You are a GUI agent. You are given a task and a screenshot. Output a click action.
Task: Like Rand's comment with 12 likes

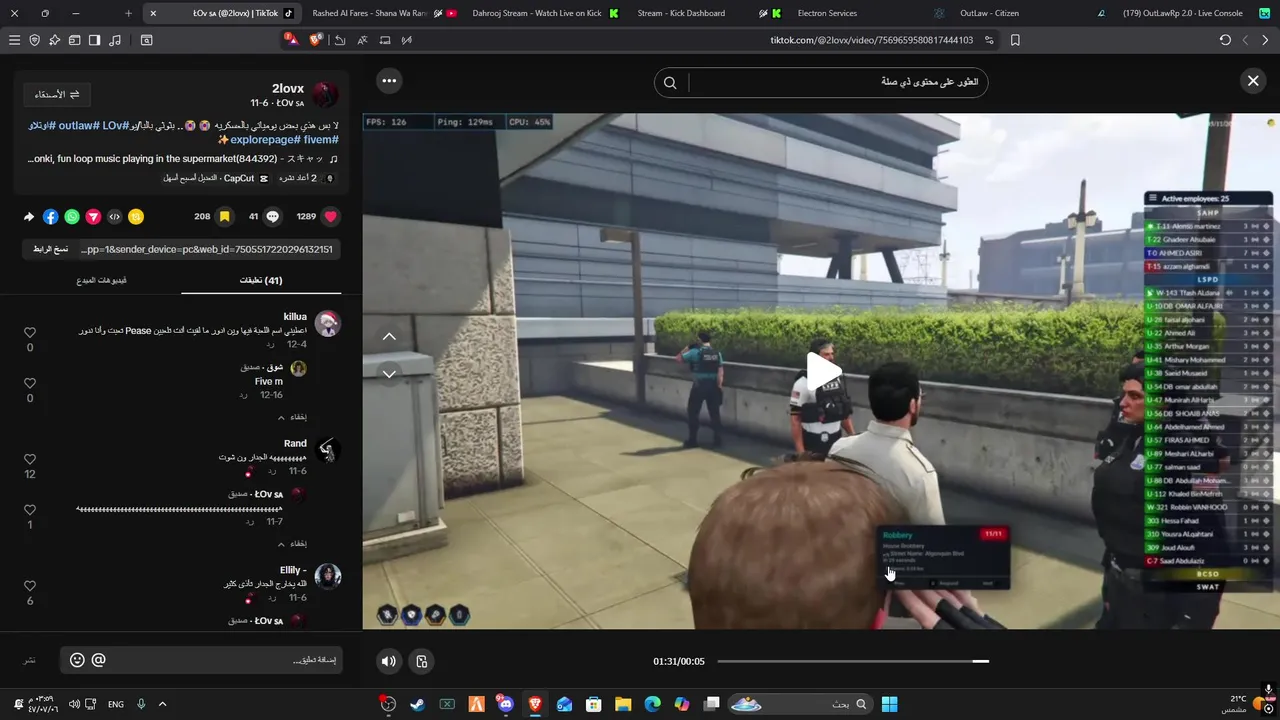[30, 459]
